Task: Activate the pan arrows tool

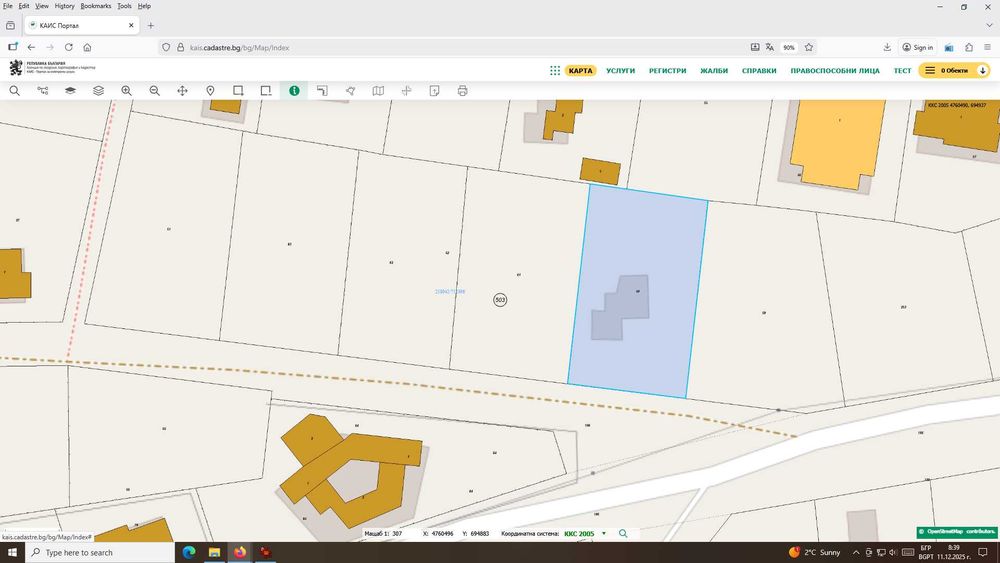Action: click(x=182, y=91)
